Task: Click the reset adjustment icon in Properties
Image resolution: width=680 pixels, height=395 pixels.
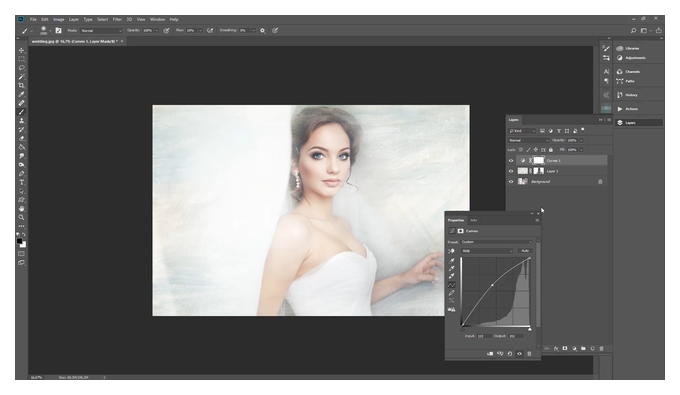Action: coord(510,353)
